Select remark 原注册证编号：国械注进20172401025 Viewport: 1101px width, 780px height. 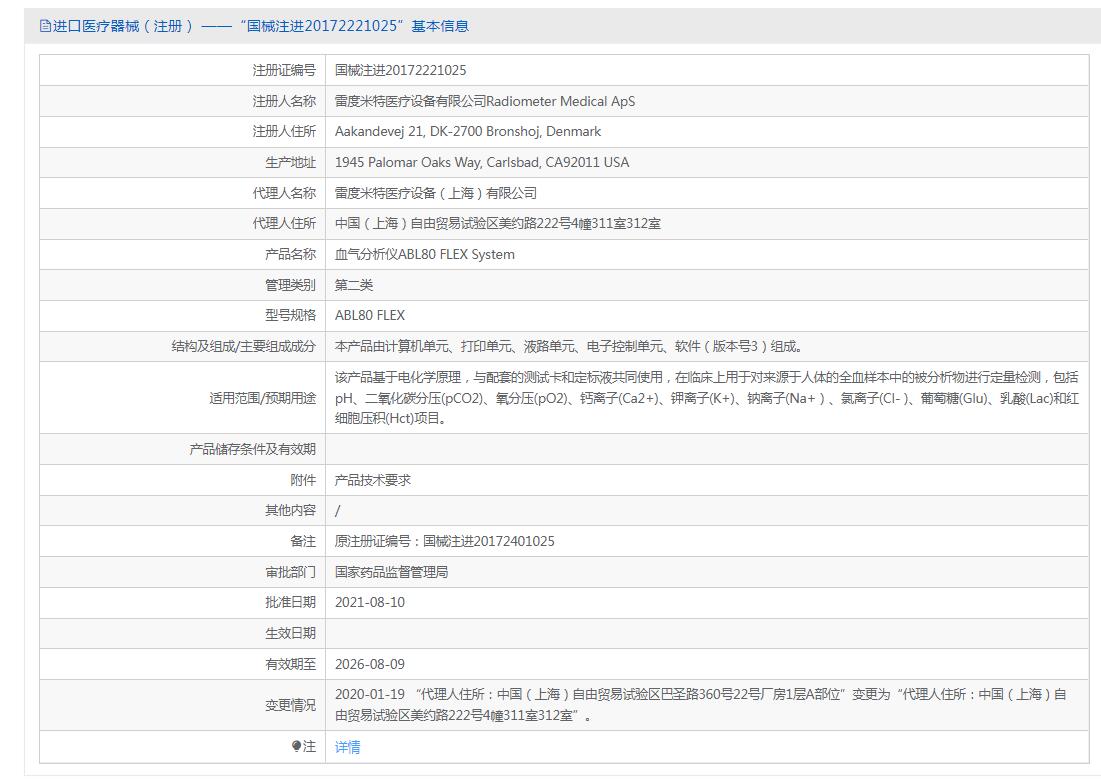point(444,541)
